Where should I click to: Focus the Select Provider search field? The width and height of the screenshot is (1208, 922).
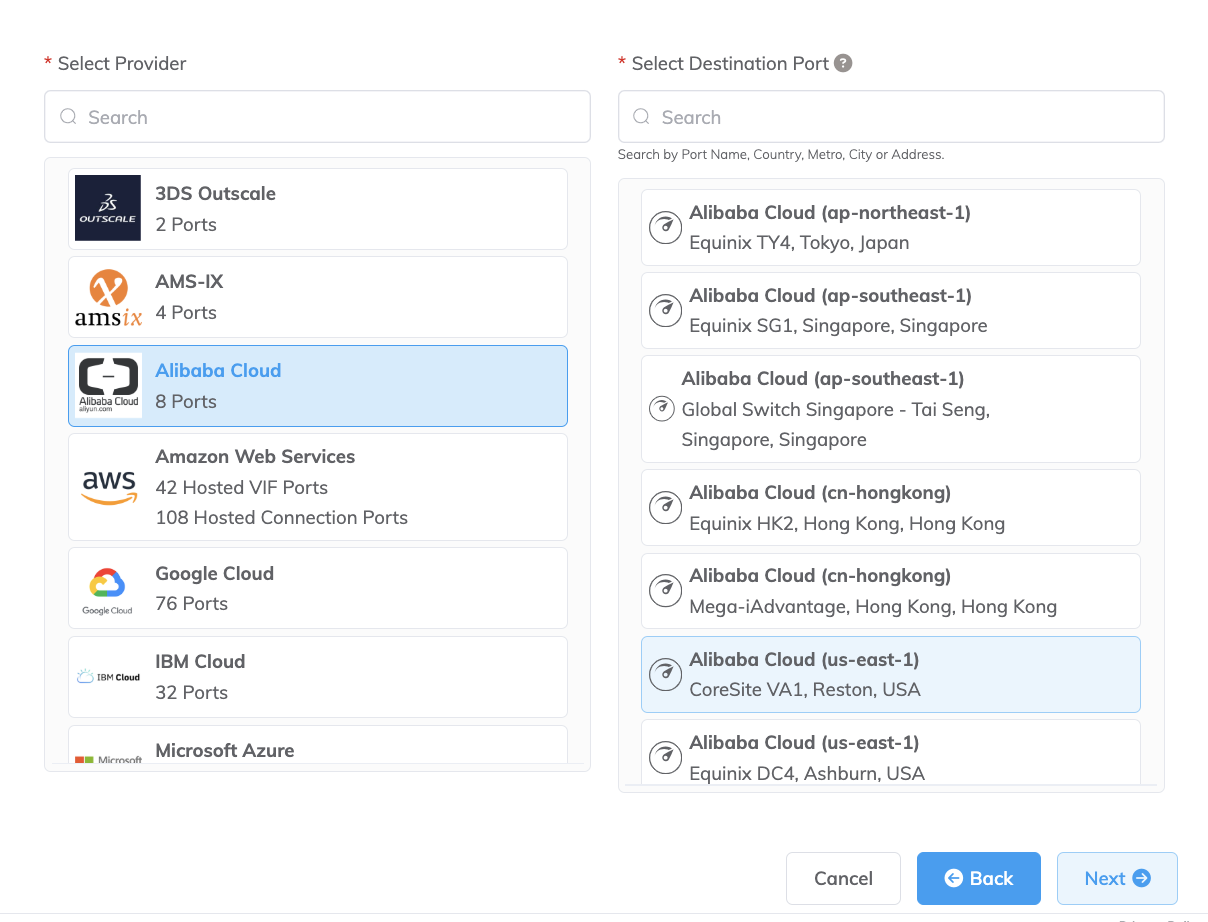(317, 117)
